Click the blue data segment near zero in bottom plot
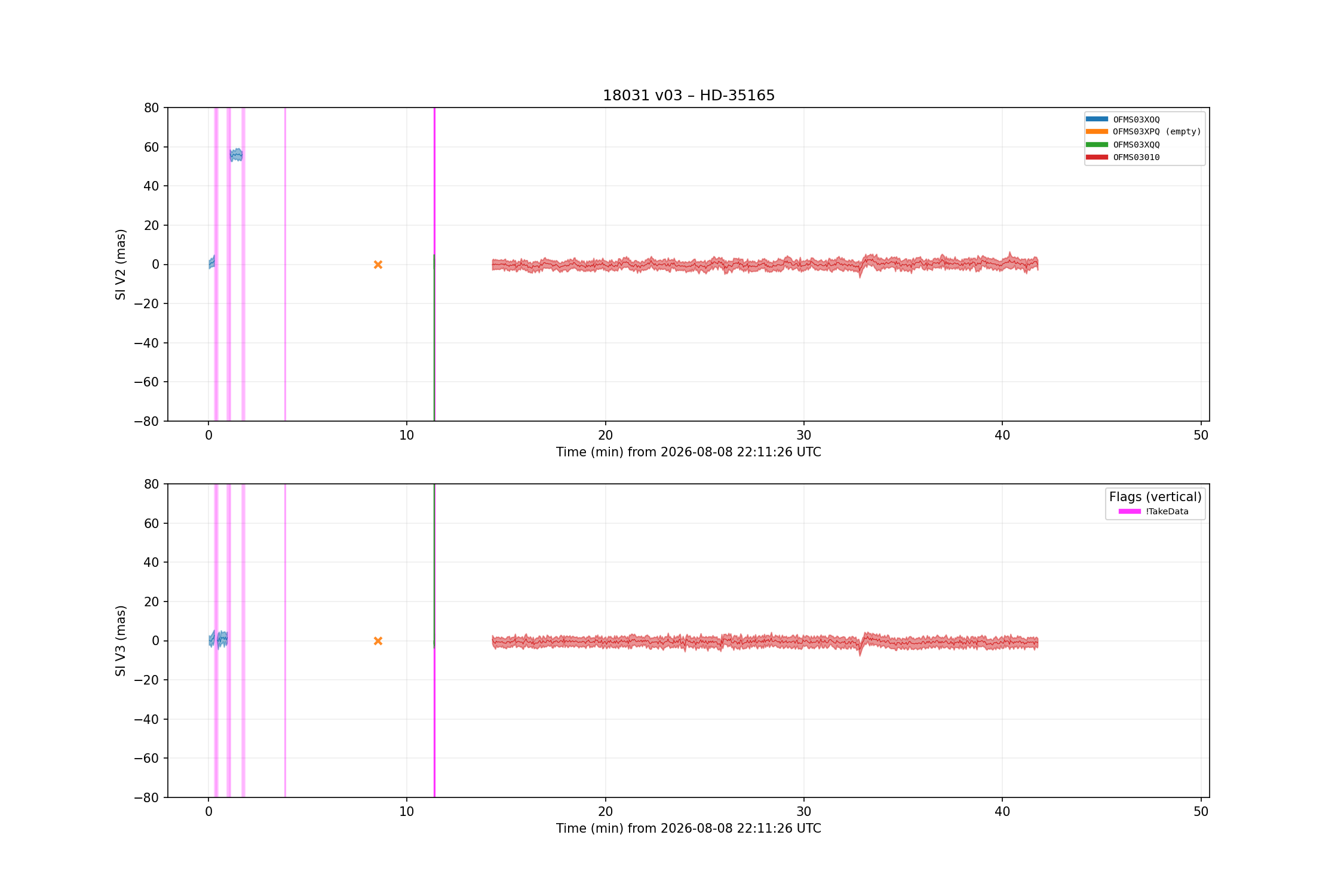 tap(218, 639)
